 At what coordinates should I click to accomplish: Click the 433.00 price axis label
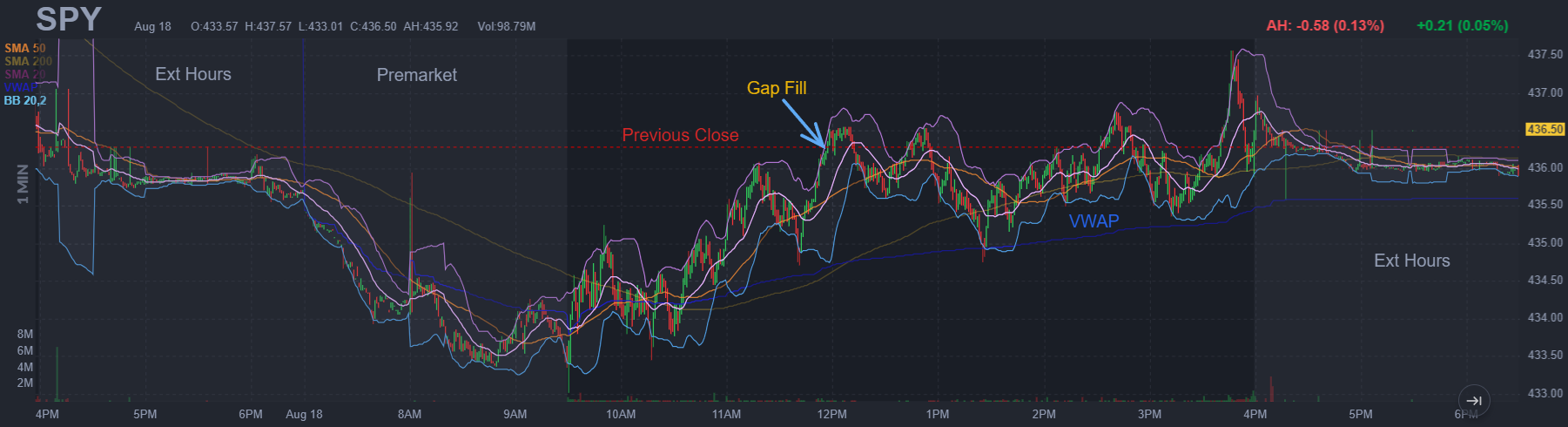pyautogui.click(x=1545, y=393)
